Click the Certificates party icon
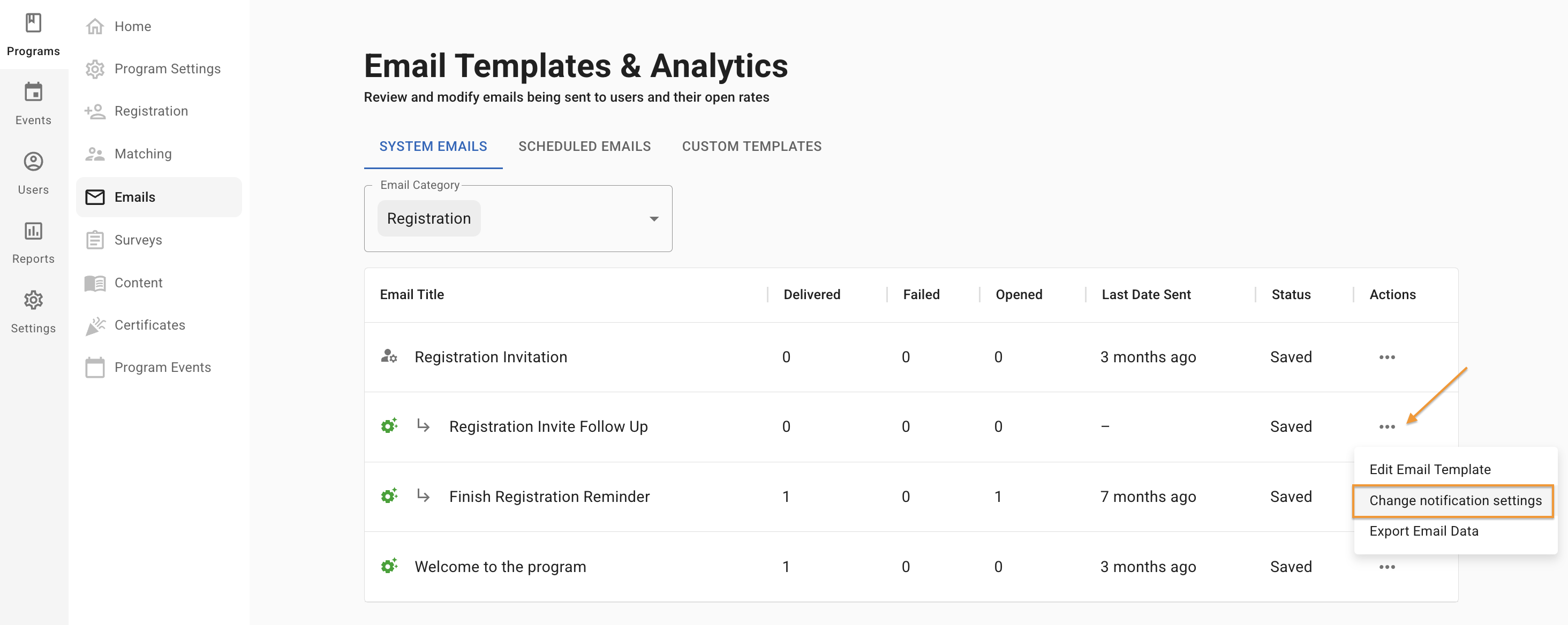 95,326
